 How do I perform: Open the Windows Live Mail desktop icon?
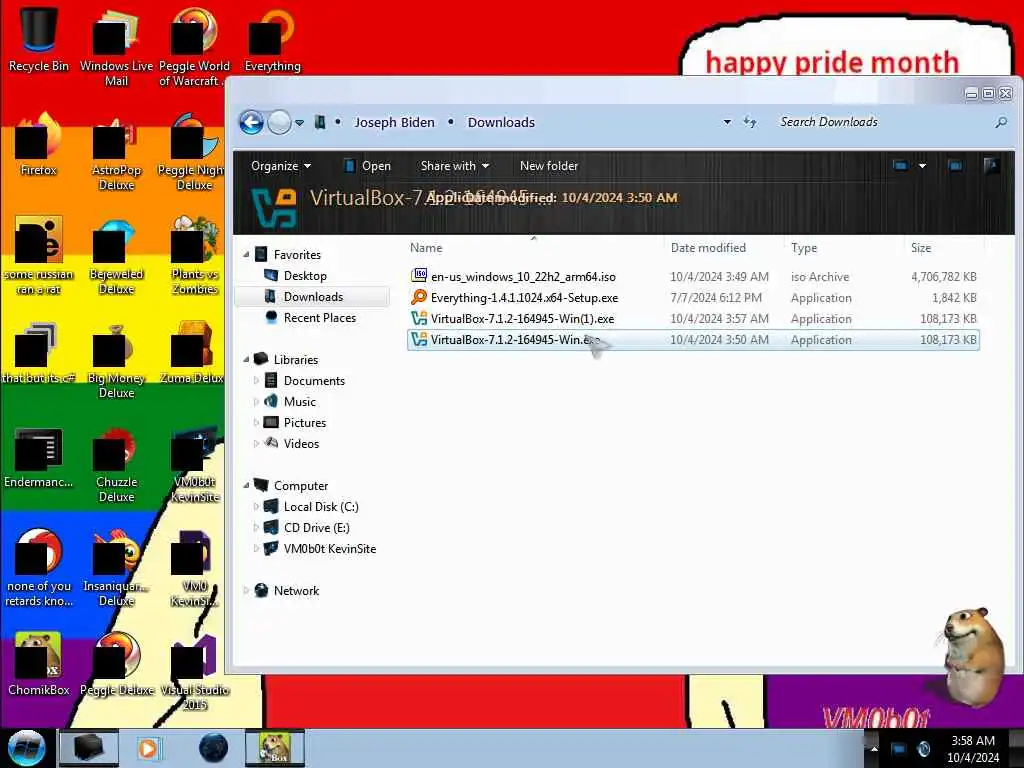tap(116, 47)
